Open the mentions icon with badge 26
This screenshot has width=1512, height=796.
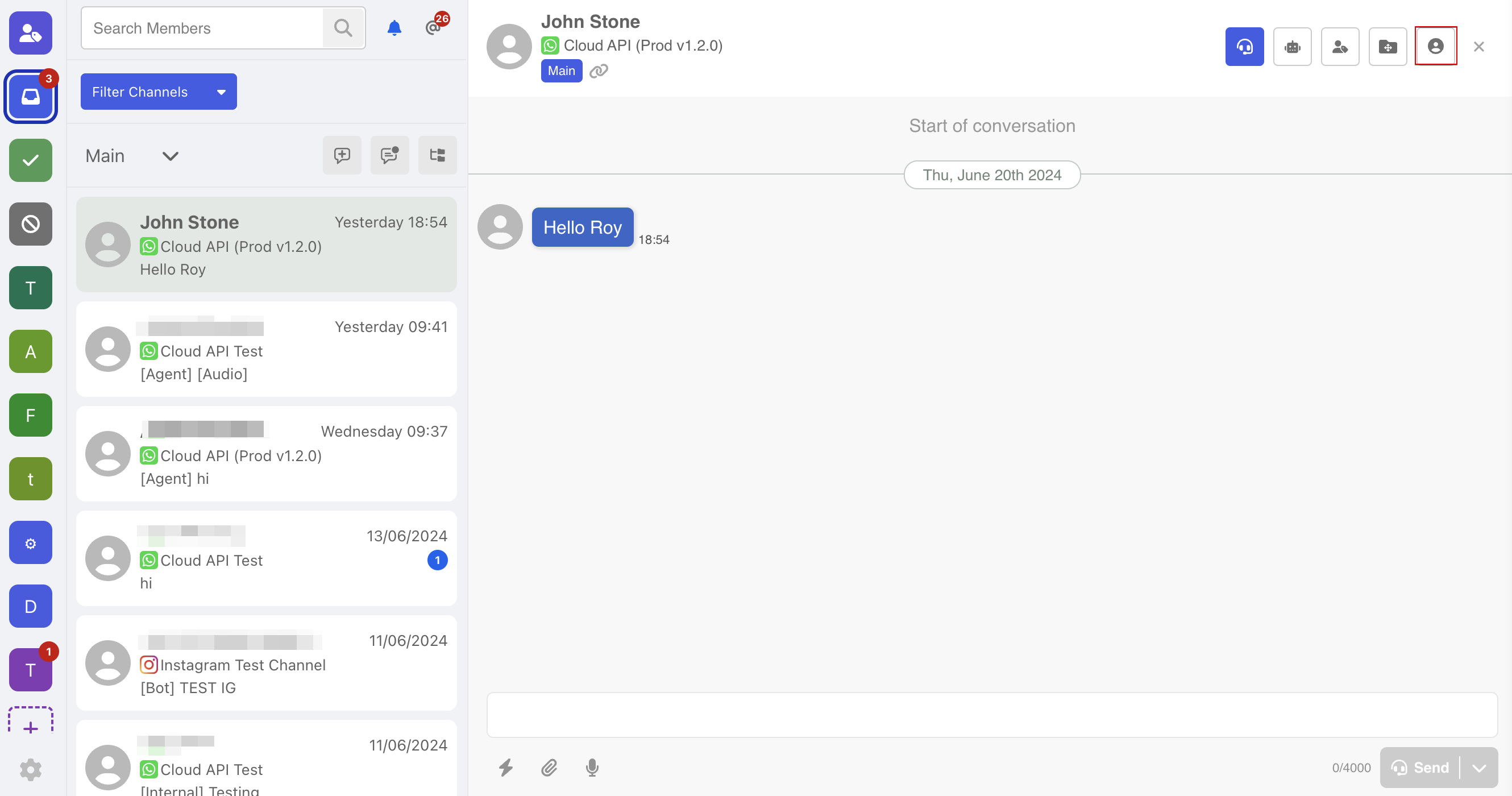[434, 28]
